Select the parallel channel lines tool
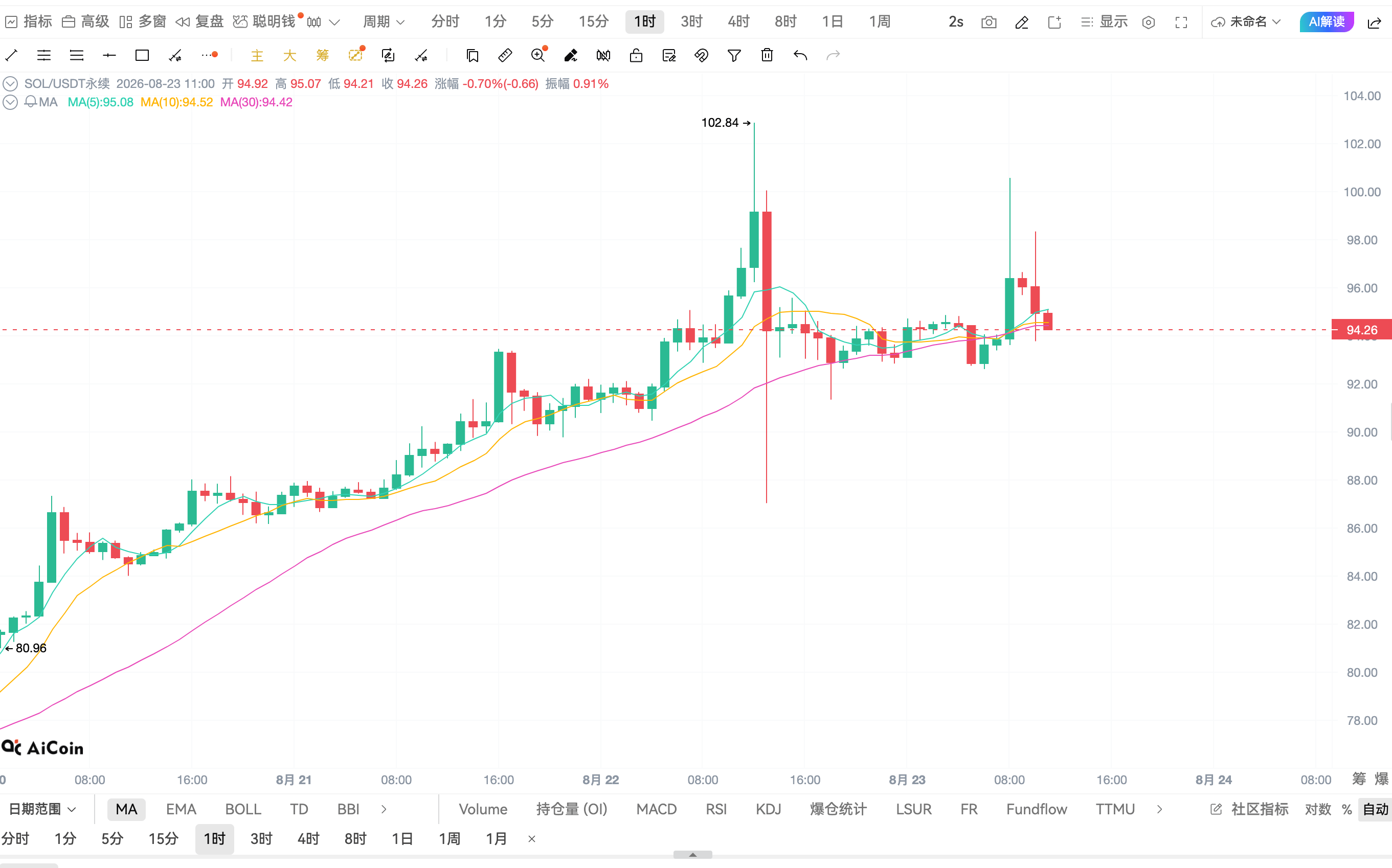The height and width of the screenshot is (868, 1392). pos(43,56)
